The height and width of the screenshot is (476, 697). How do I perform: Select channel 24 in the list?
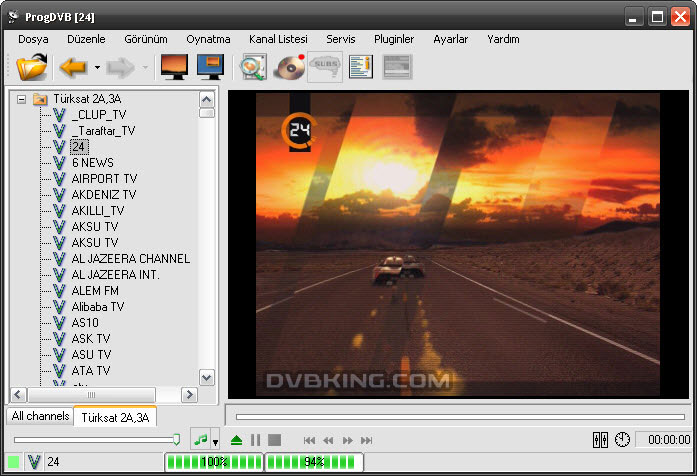[79, 147]
